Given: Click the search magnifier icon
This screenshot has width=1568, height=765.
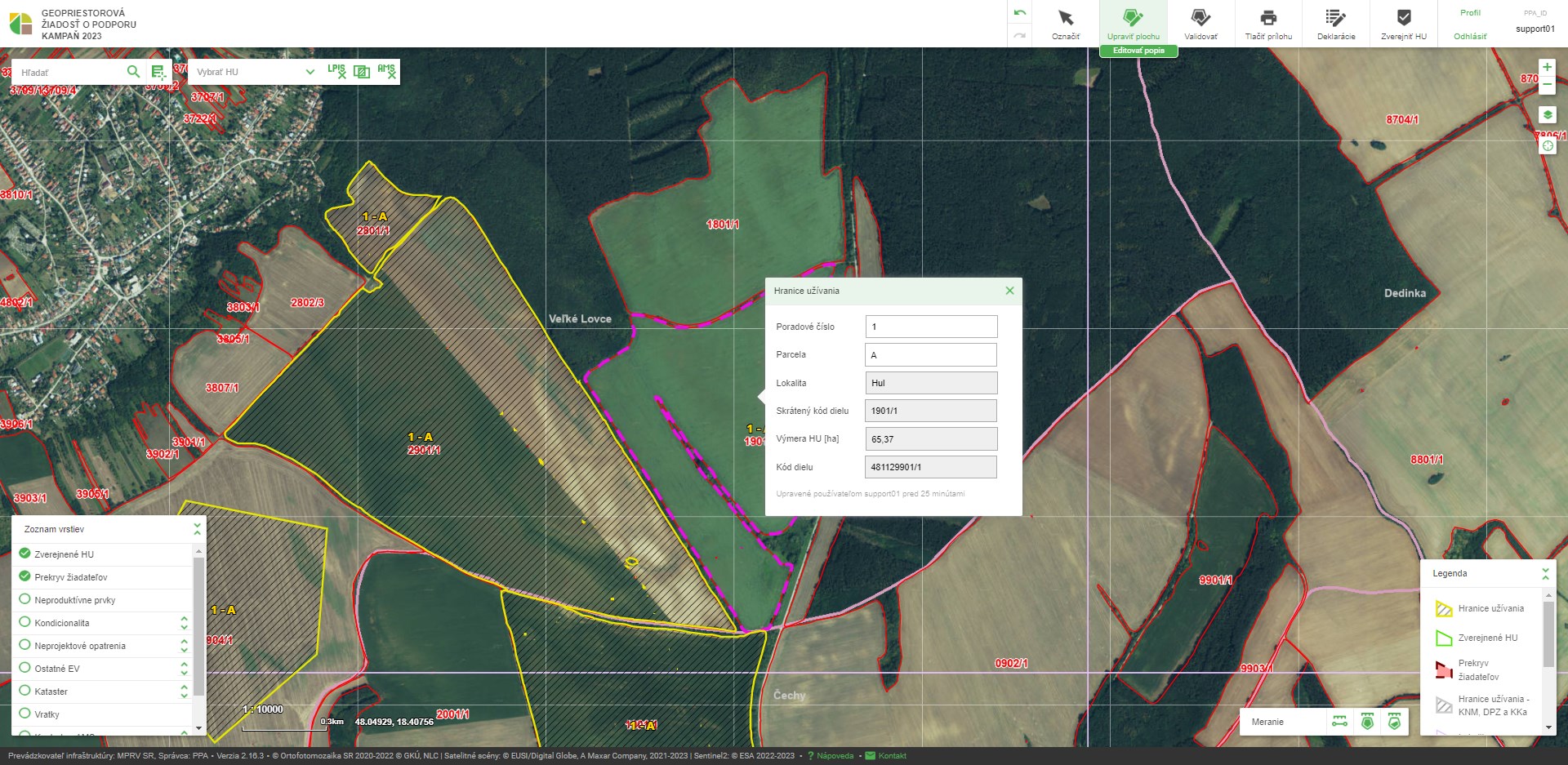Looking at the screenshot, I should coord(133,72).
